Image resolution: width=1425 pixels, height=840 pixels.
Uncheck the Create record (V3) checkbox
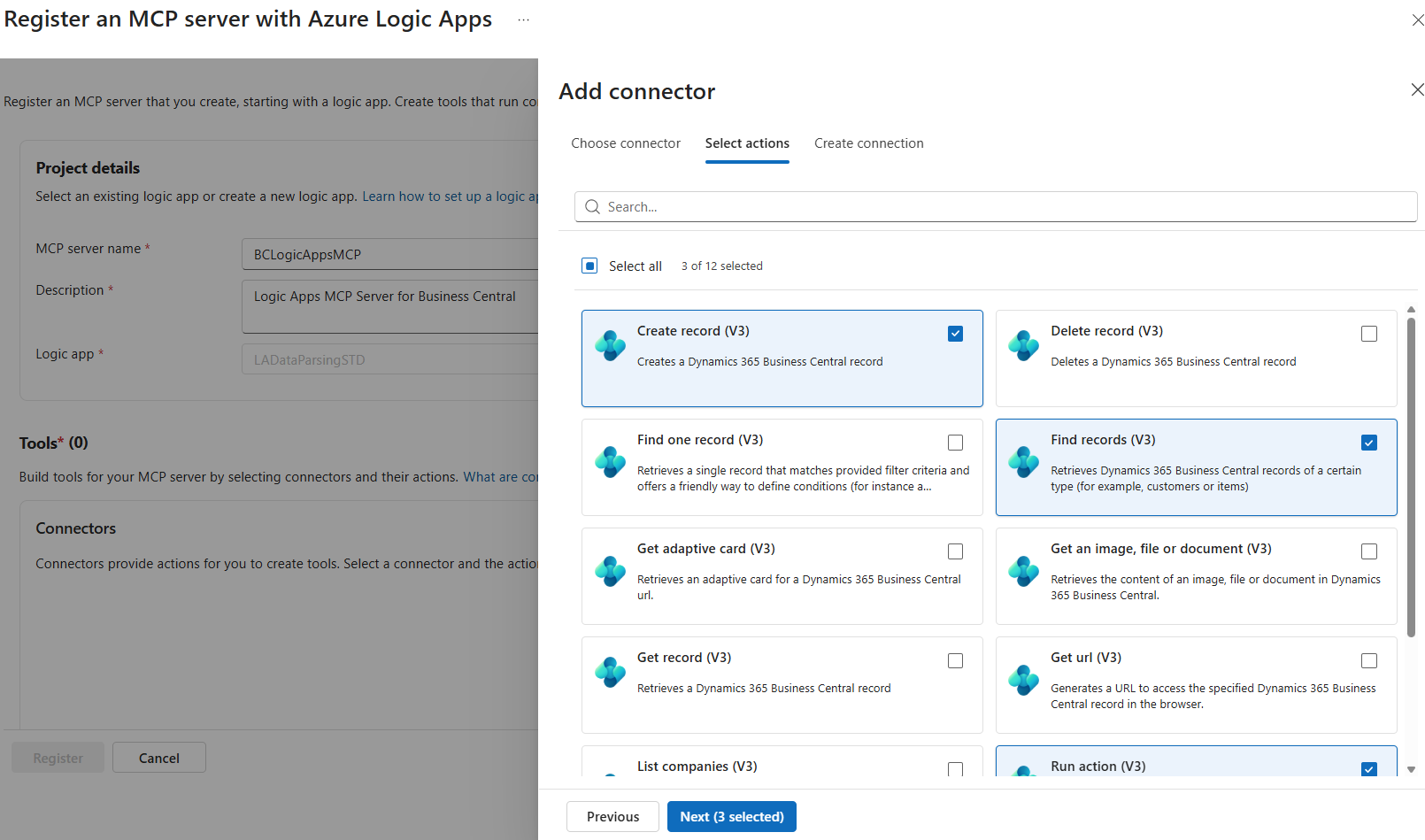tap(955, 334)
